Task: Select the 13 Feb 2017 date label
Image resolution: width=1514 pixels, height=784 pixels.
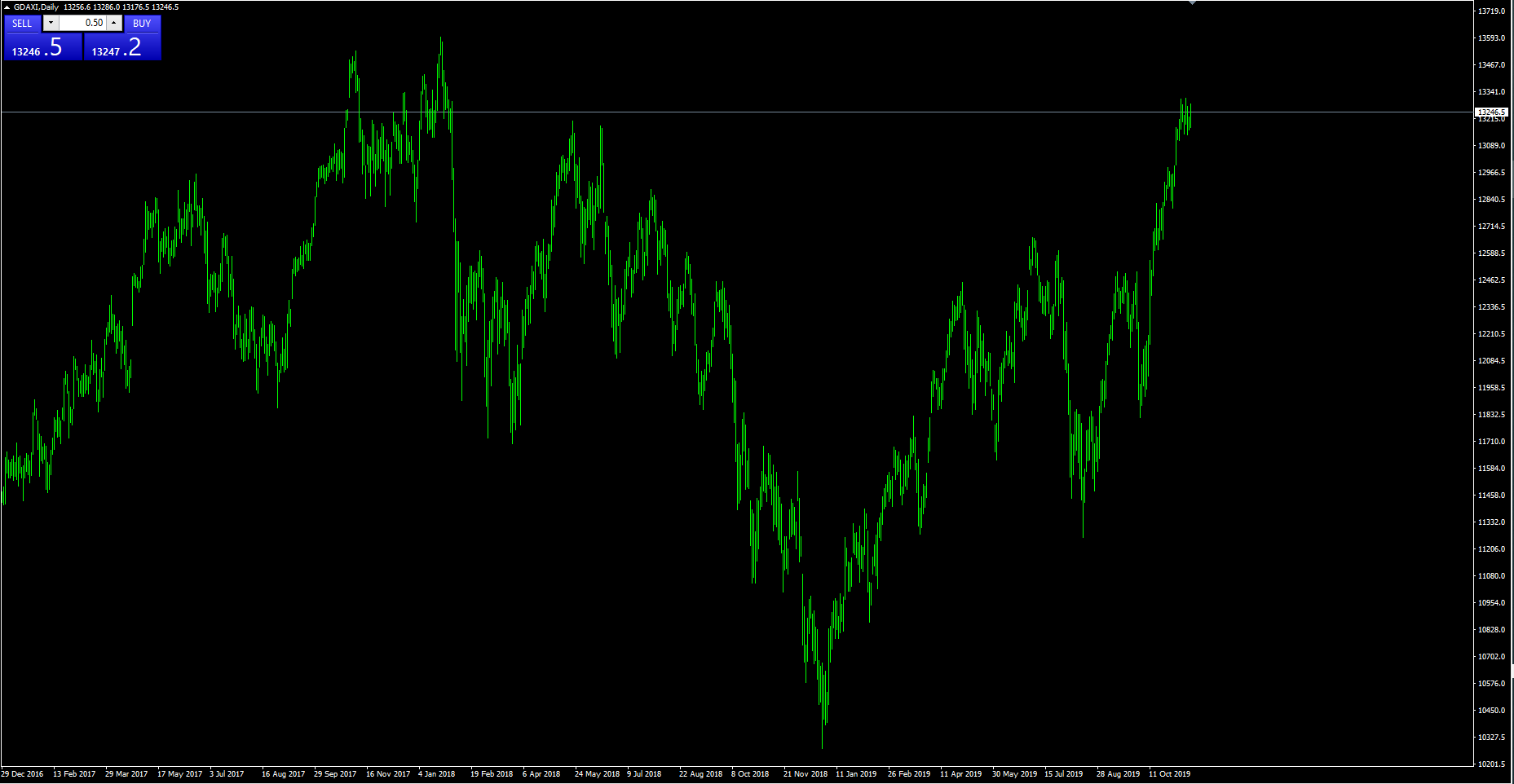Action: 74,774
